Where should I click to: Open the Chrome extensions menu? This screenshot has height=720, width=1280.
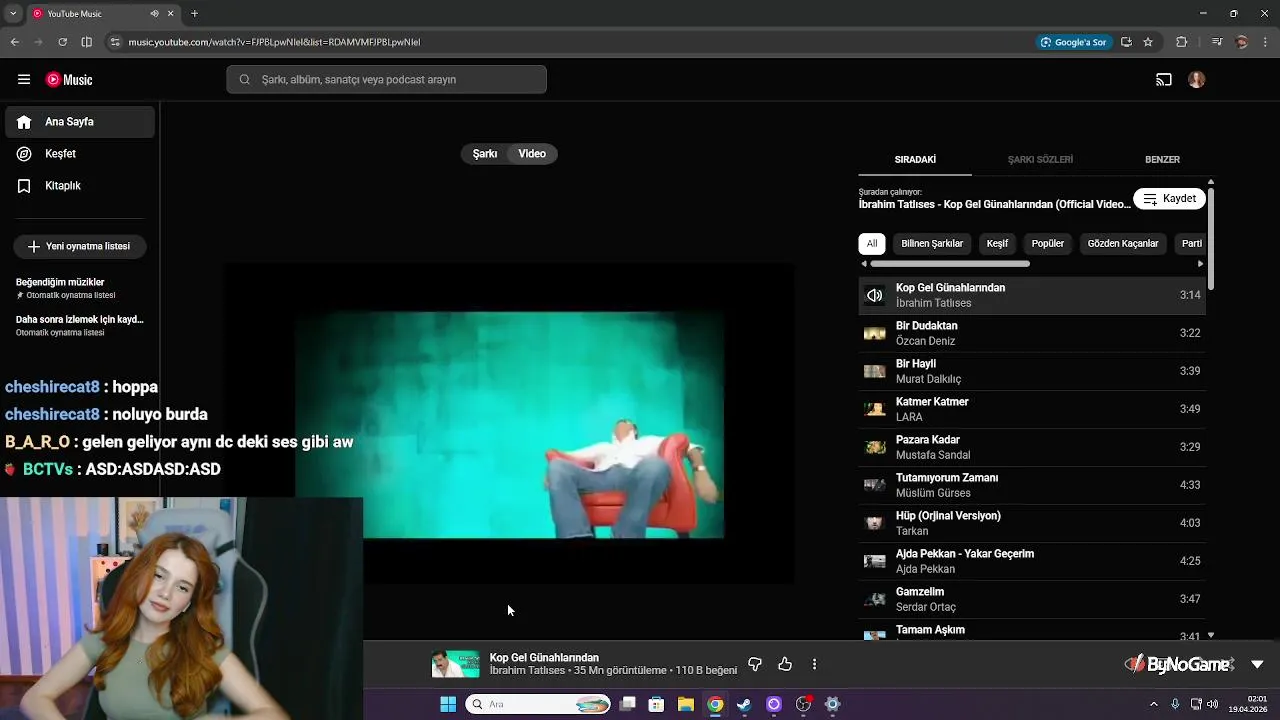click(x=1182, y=42)
